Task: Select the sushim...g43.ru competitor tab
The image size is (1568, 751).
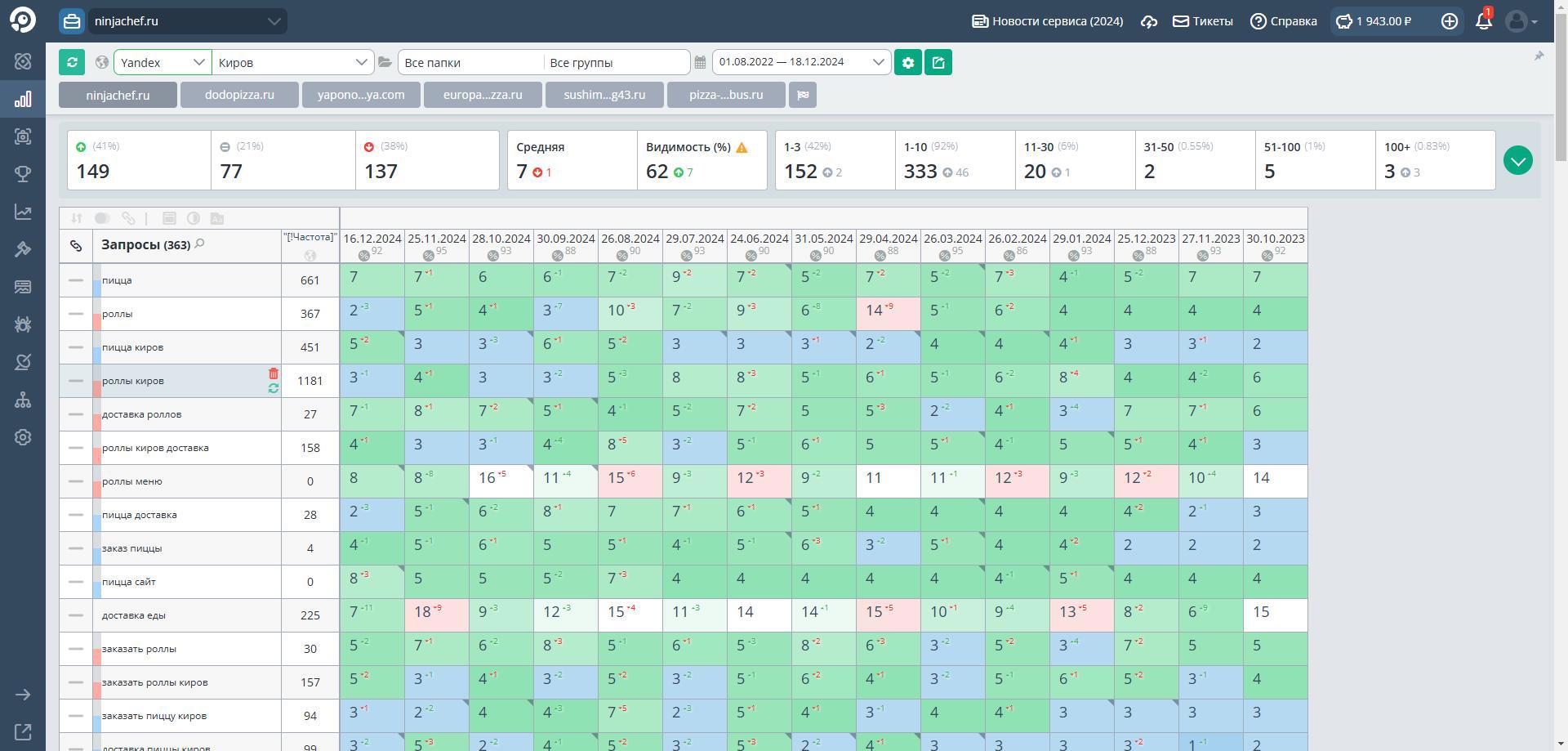Action: click(604, 95)
